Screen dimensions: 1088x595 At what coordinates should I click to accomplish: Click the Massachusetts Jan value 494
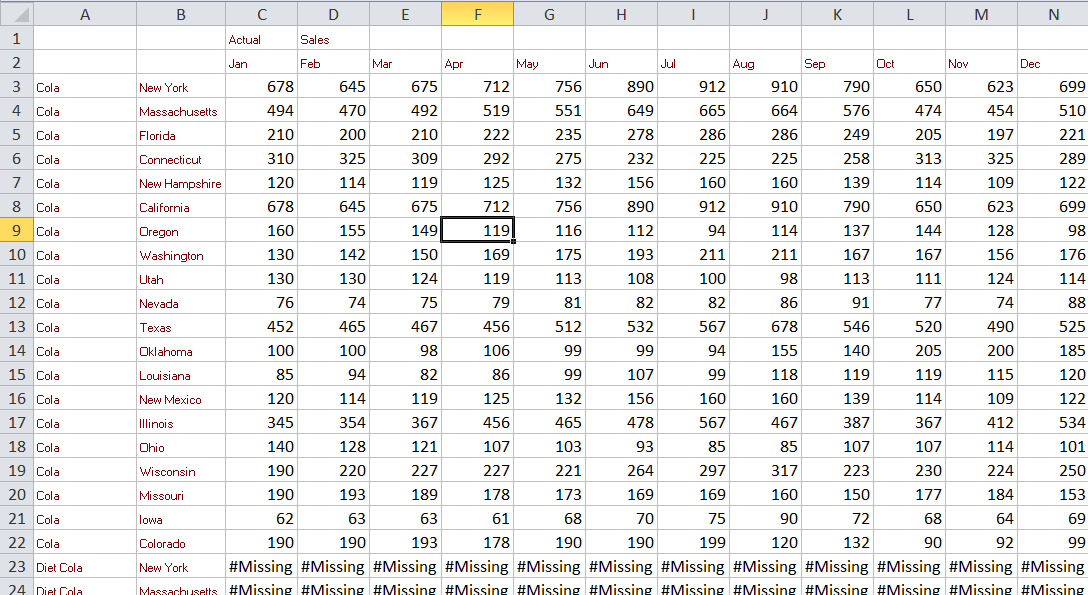(262, 111)
